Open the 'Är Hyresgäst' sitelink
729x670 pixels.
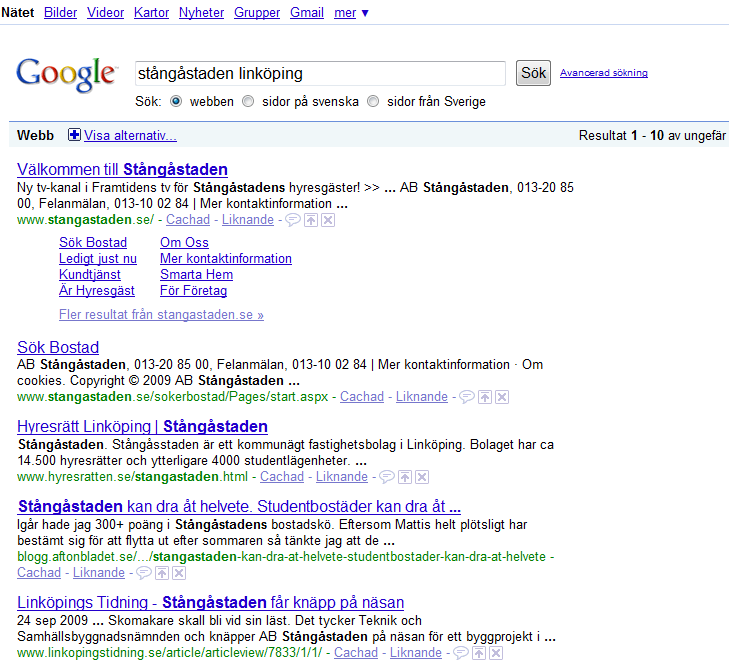pos(97,291)
